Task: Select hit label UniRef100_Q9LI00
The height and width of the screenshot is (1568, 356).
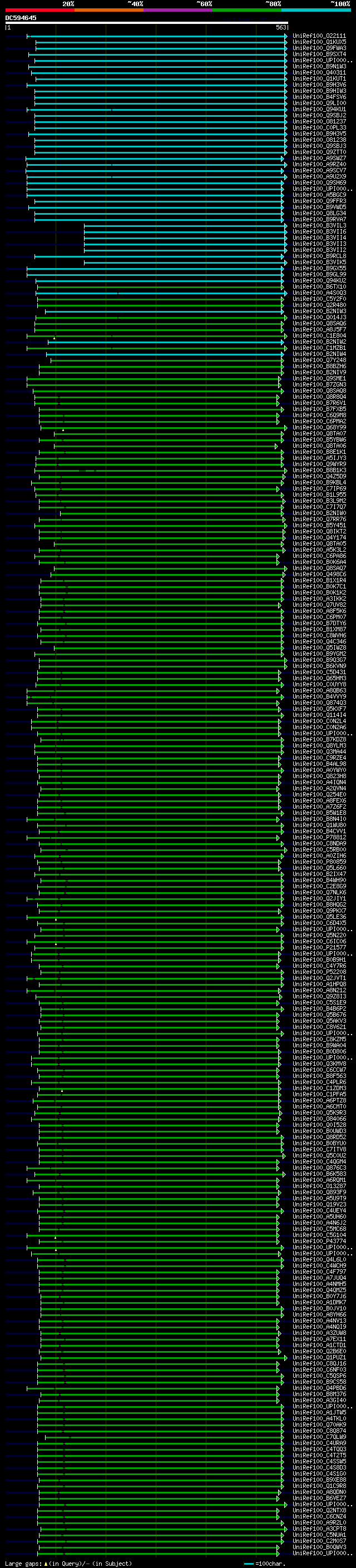Action: point(319,103)
